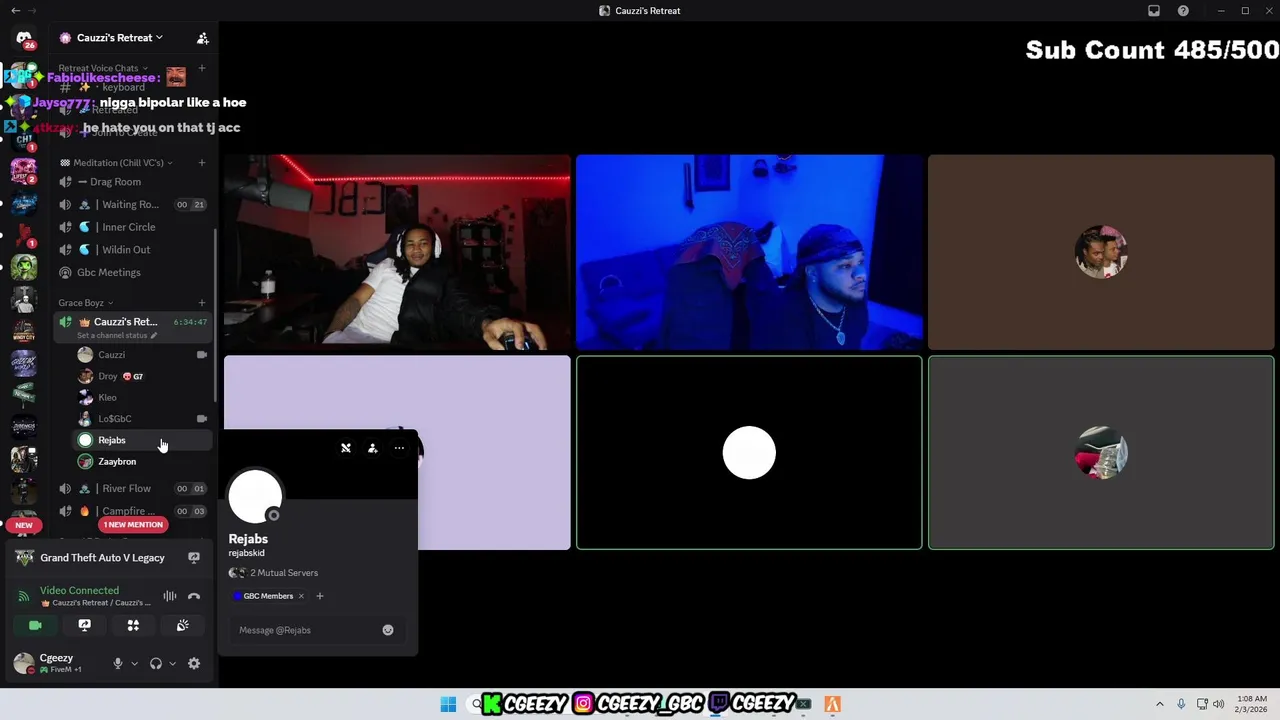This screenshot has width=1280, height=720.
Task: Open the invite people icon beside server name
Action: click(203, 38)
